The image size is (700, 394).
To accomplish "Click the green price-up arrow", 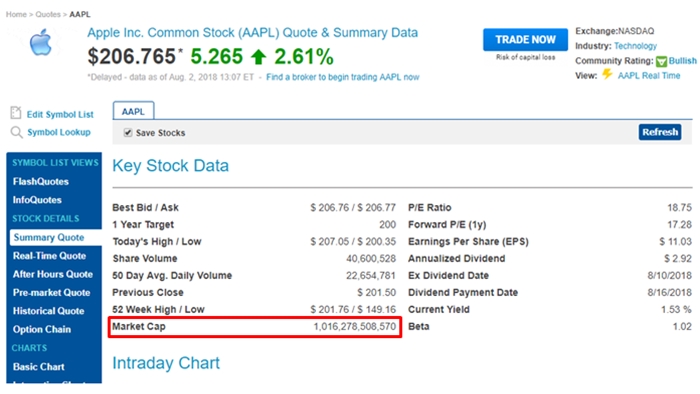I will (258, 57).
